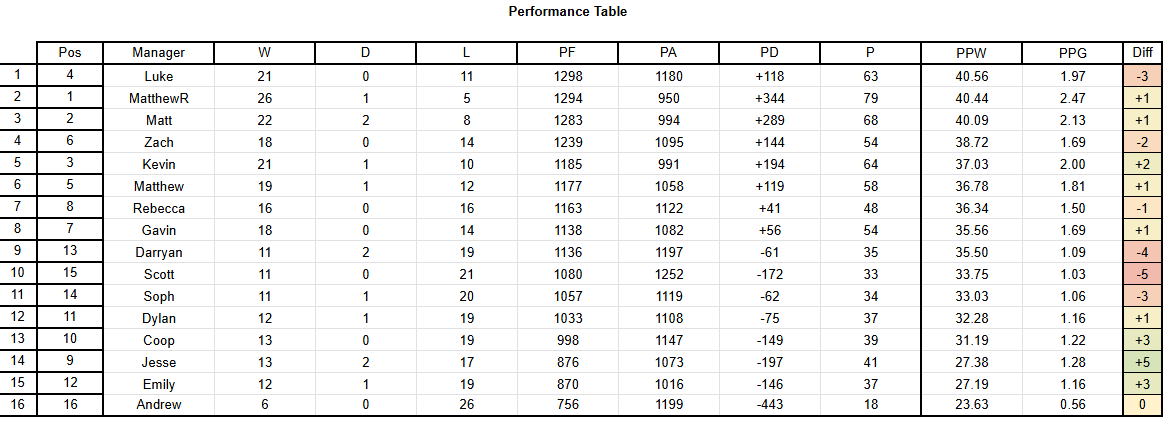Select Kevin's PPG cell showing 2.00
1169x424 pixels.
click(x=1072, y=164)
